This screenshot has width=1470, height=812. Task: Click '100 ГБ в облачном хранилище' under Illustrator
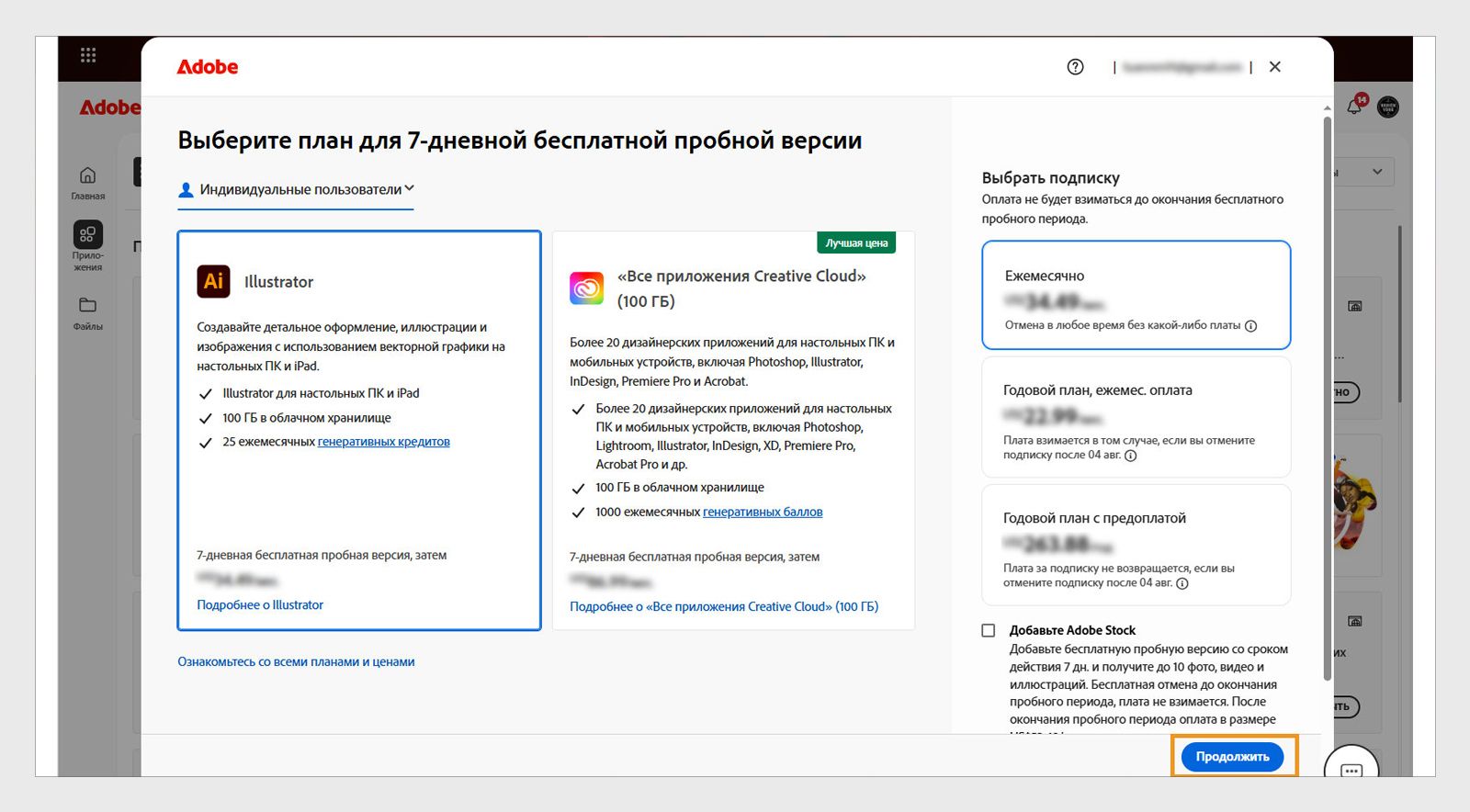(x=307, y=418)
